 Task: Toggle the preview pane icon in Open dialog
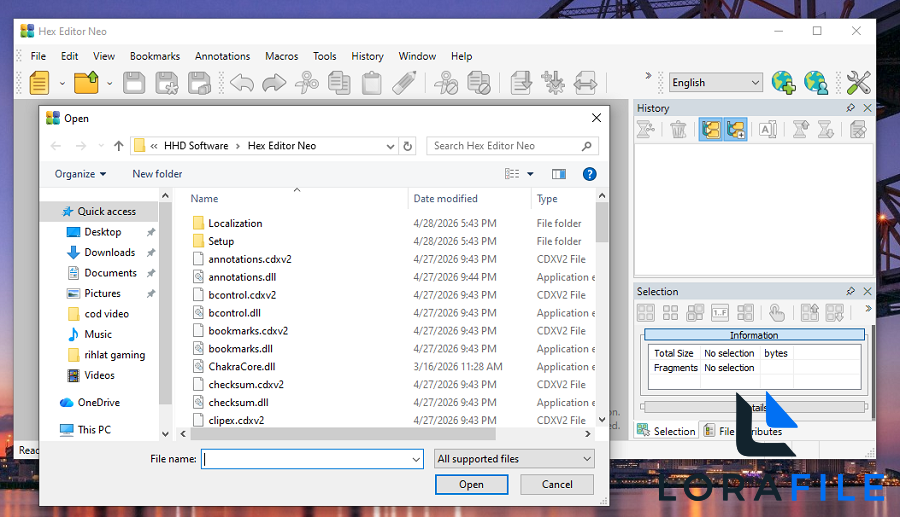click(558, 174)
